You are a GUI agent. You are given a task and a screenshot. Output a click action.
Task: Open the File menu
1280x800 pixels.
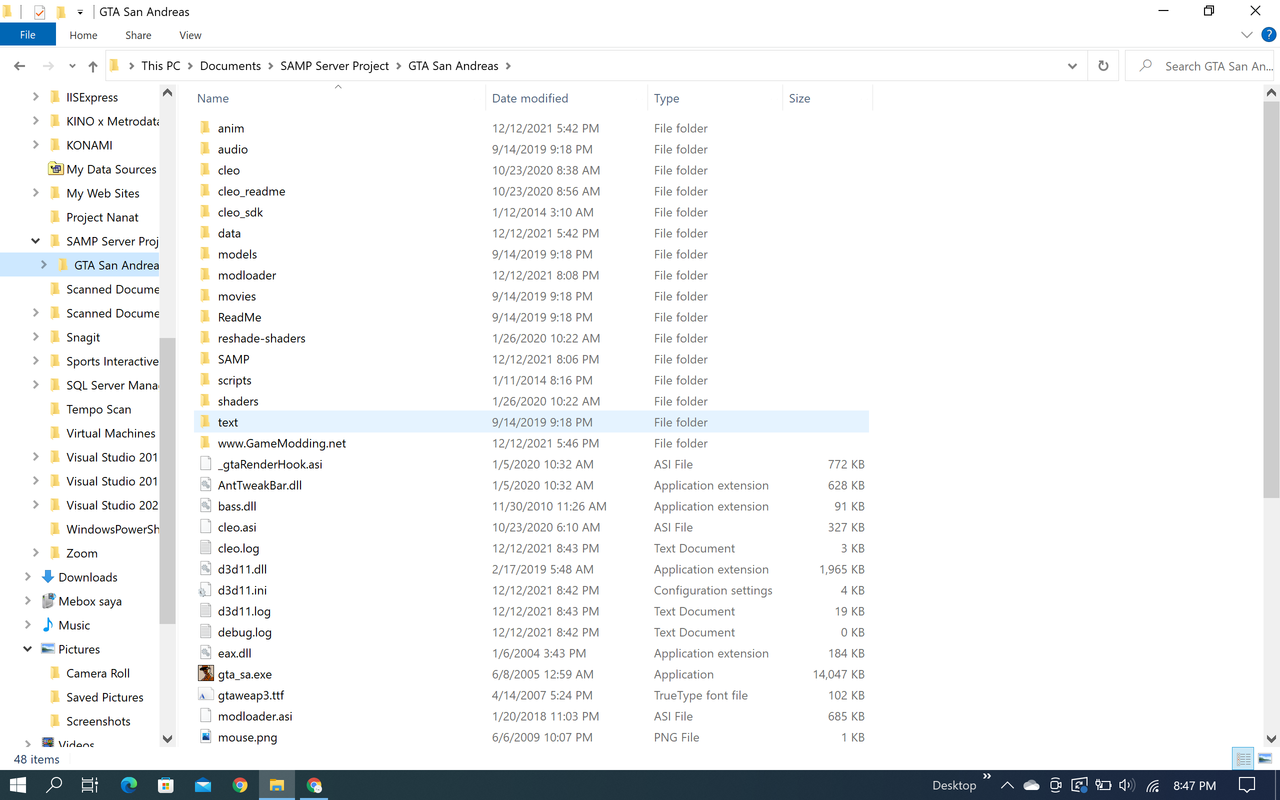[28, 35]
